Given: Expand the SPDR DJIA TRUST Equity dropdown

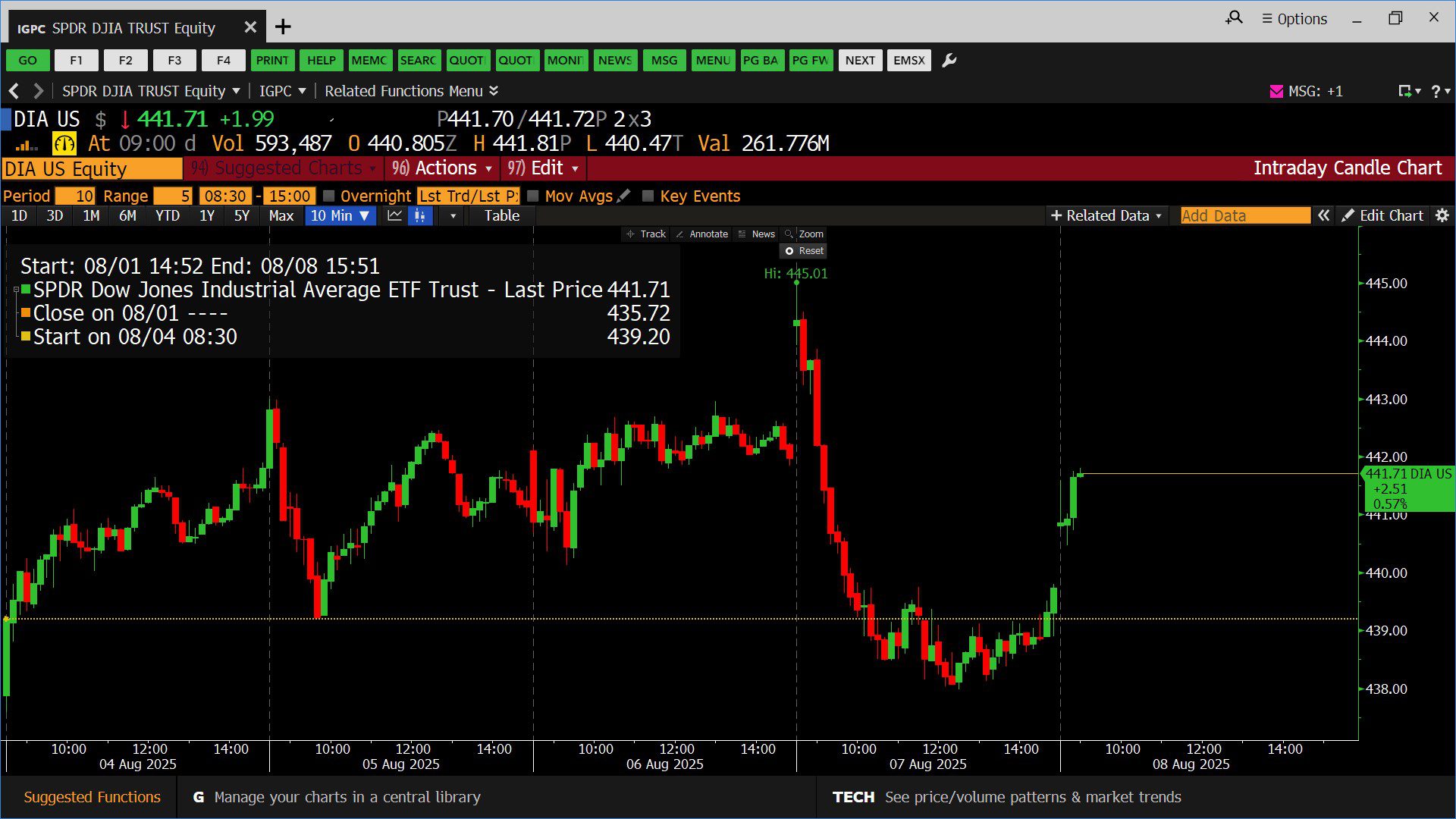Looking at the screenshot, I should tap(151, 91).
